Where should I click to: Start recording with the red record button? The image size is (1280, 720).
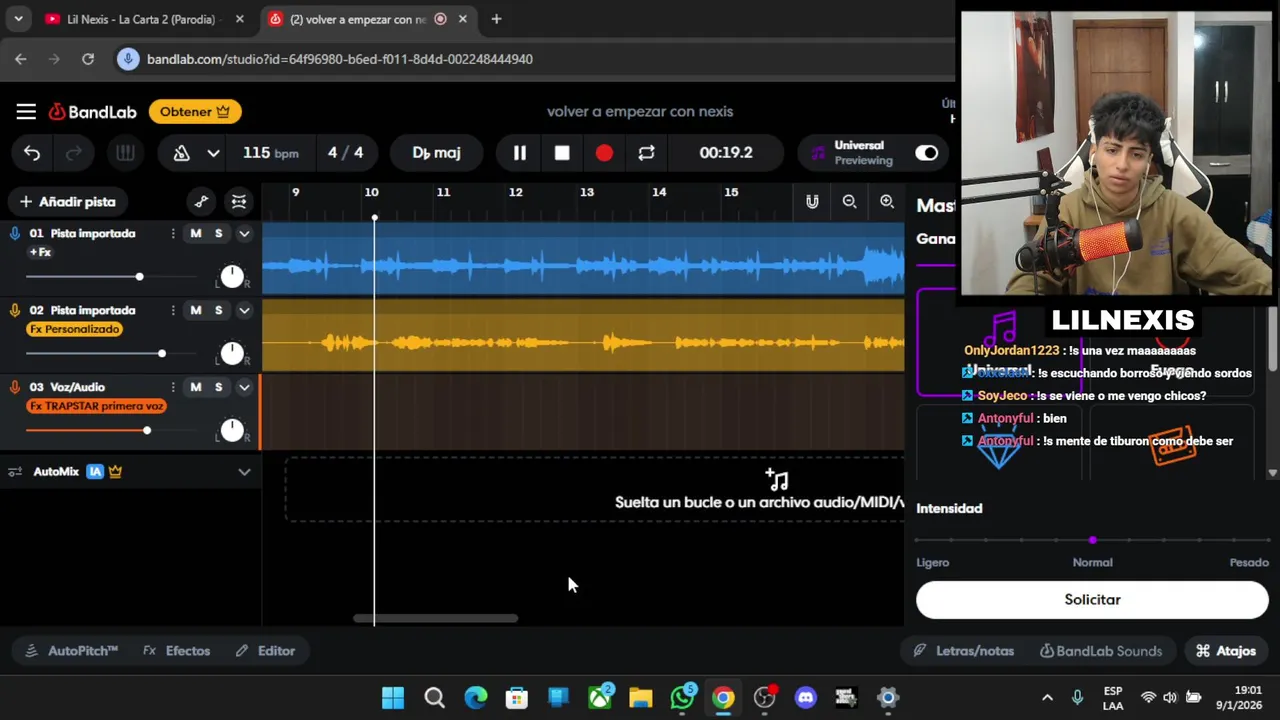[x=604, y=153]
